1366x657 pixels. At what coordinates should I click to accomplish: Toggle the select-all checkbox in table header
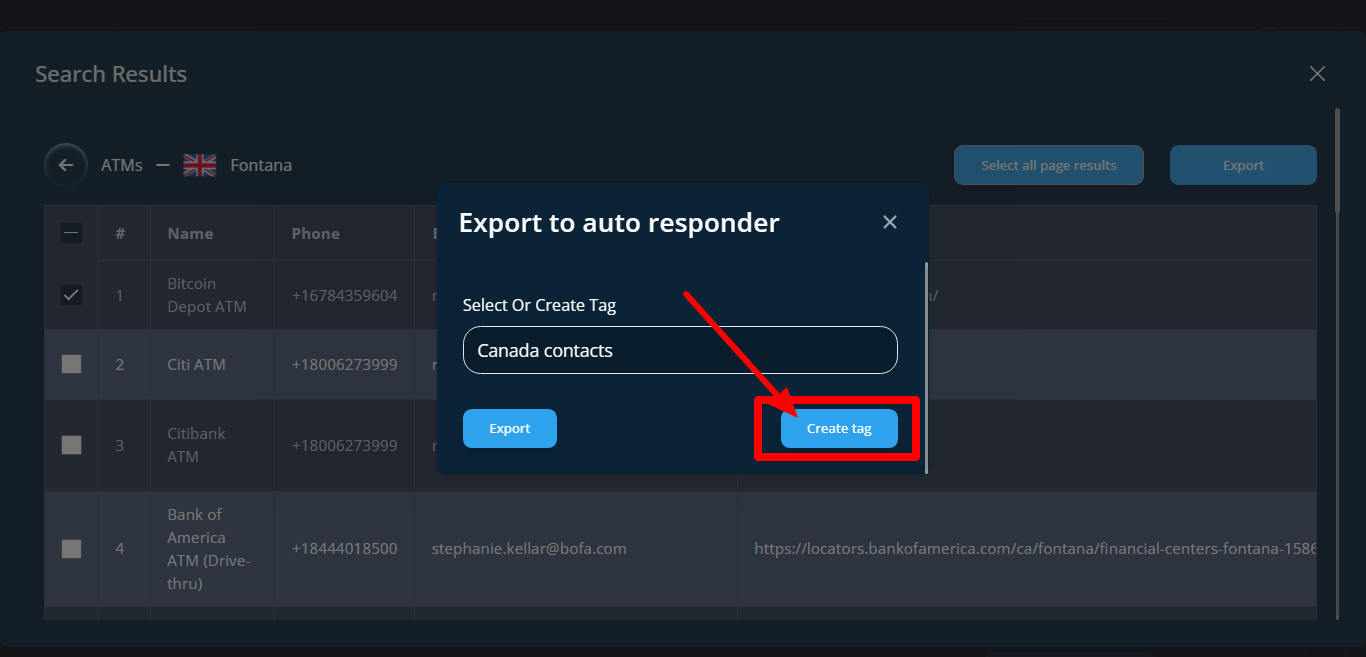click(71, 233)
